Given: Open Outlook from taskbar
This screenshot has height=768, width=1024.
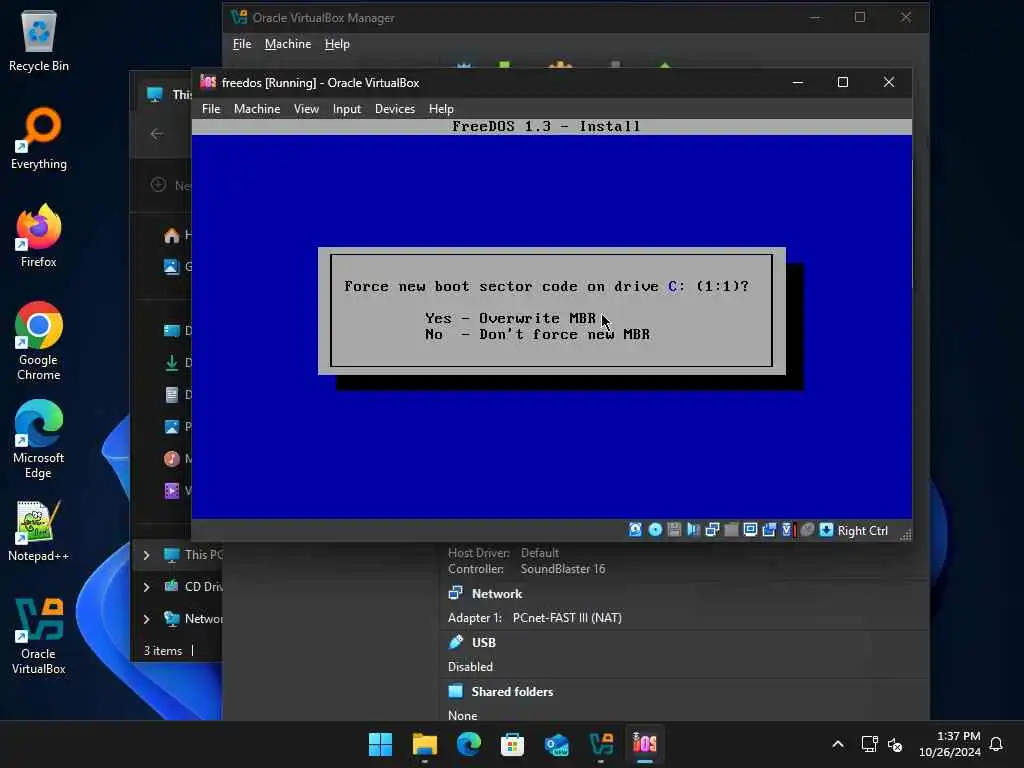Looking at the screenshot, I should click(556, 744).
